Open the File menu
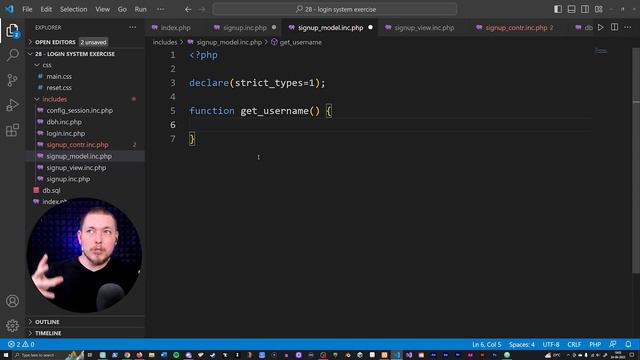The image size is (640, 360). tap(27, 9)
